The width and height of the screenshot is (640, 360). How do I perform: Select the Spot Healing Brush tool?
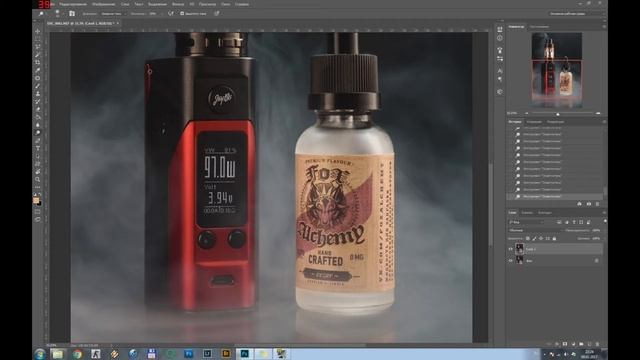(38, 78)
